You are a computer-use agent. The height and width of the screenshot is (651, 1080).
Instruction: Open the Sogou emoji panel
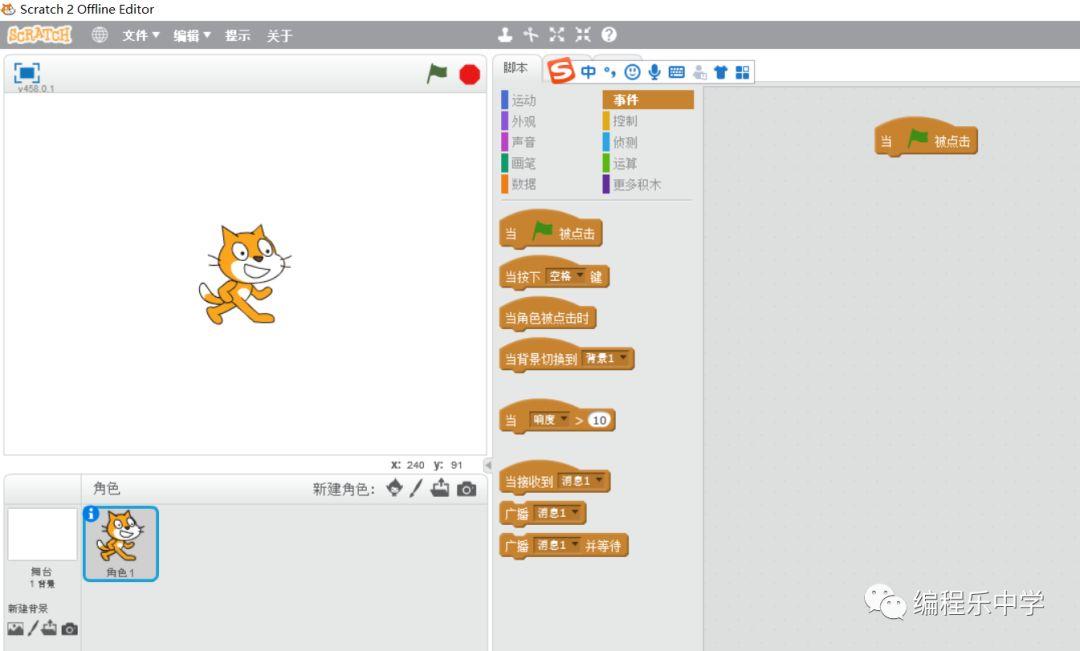[x=632, y=72]
